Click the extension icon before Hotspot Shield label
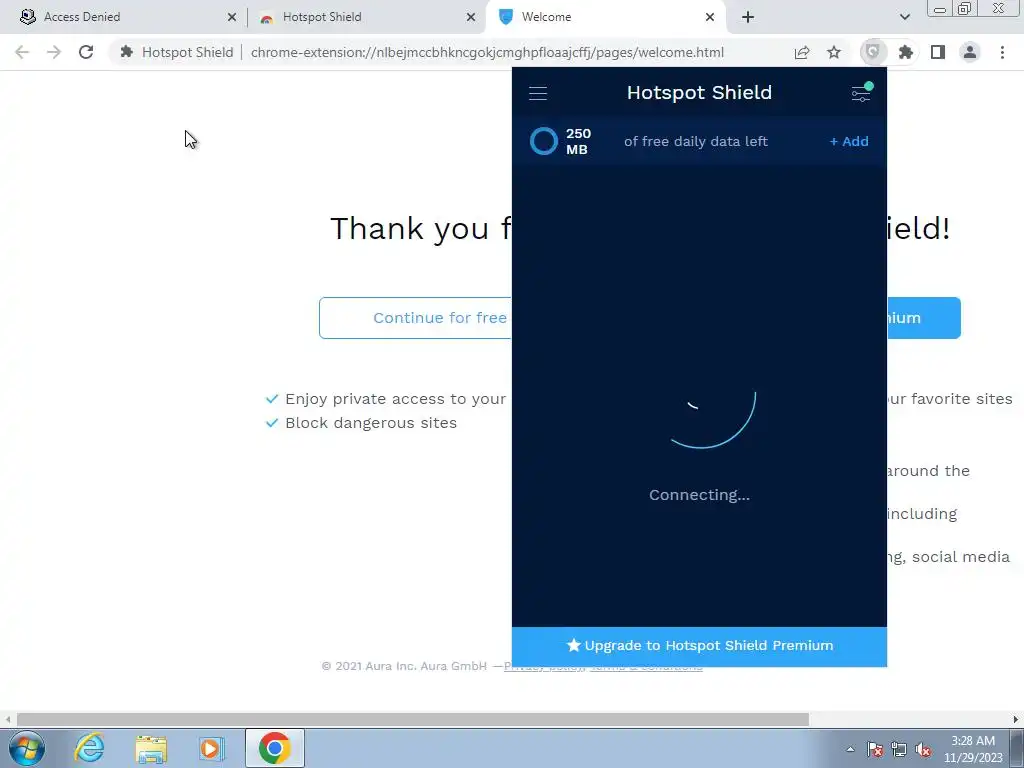Viewport: 1024px width, 768px height. tap(127, 52)
